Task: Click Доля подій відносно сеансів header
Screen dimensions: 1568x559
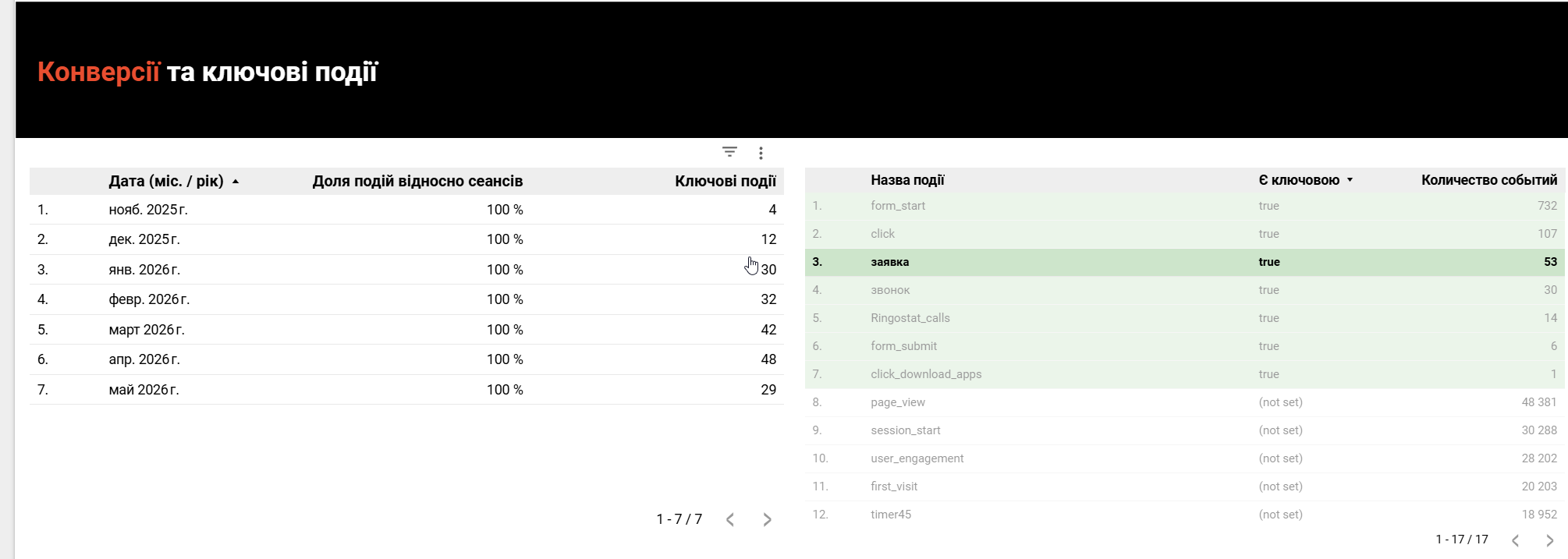Action: [417, 181]
